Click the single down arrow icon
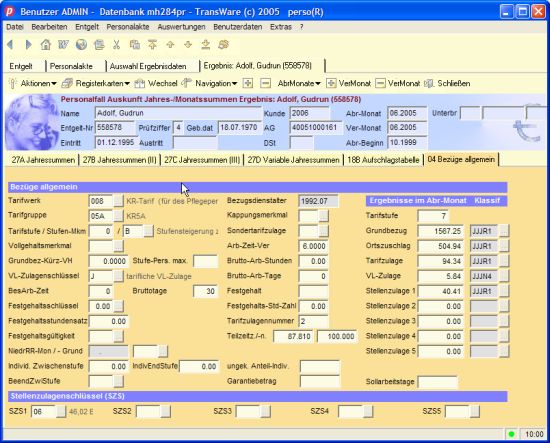 [188, 45]
